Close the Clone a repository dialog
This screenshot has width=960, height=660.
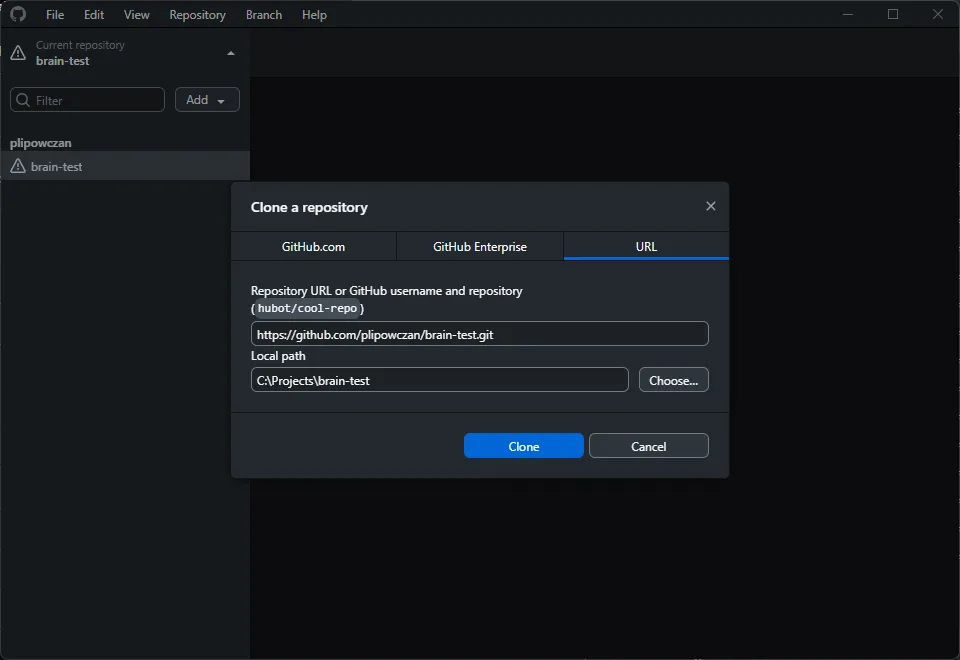pyautogui.click(x=710, y=206)
